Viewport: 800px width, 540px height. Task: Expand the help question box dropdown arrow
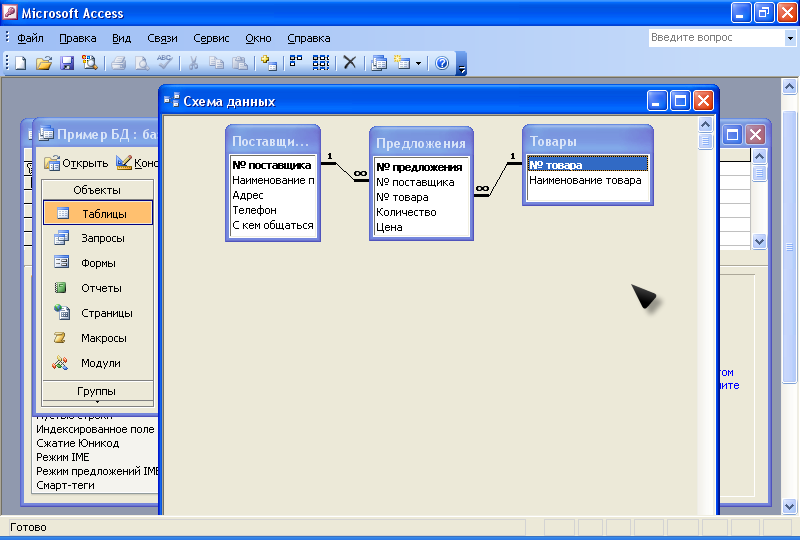tap(790, 38)
